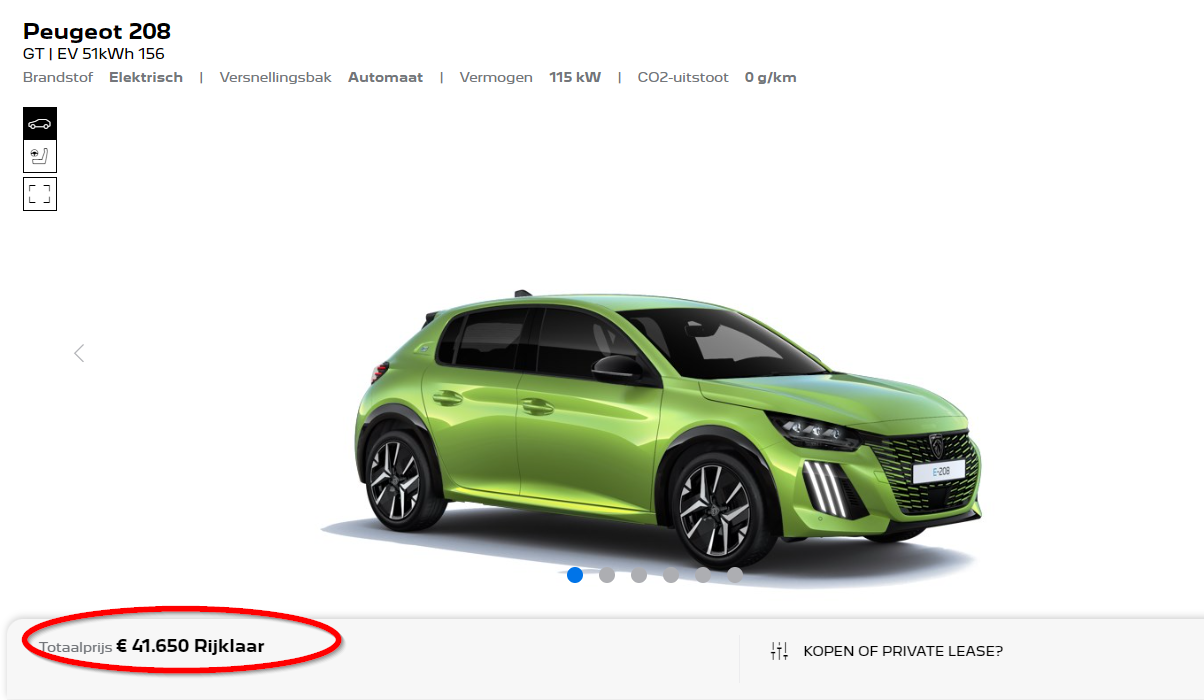Click the previous image arrow

click(x=79, y=353)
